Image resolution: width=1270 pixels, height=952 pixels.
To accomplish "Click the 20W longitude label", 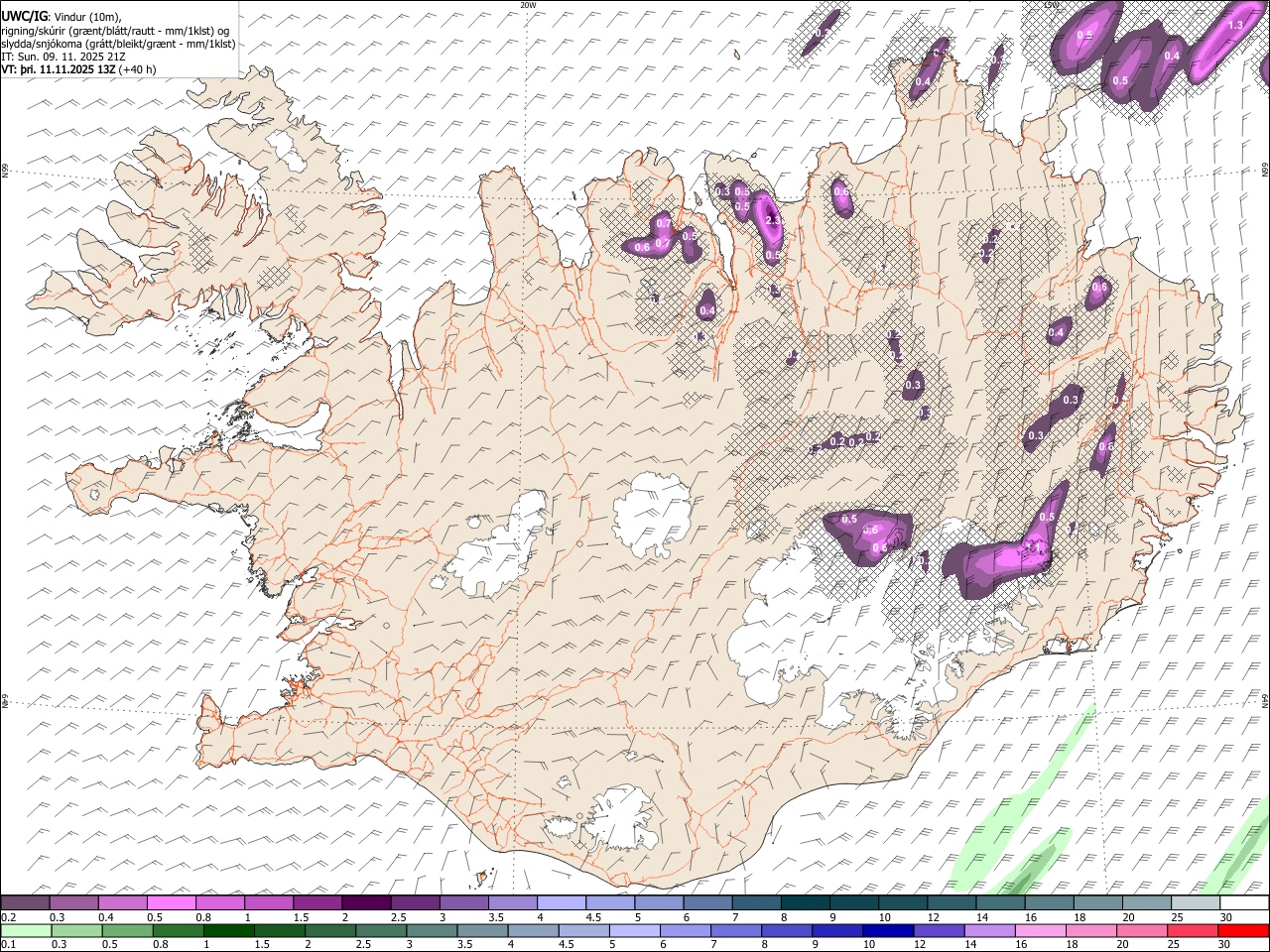I will pos(528,5).
